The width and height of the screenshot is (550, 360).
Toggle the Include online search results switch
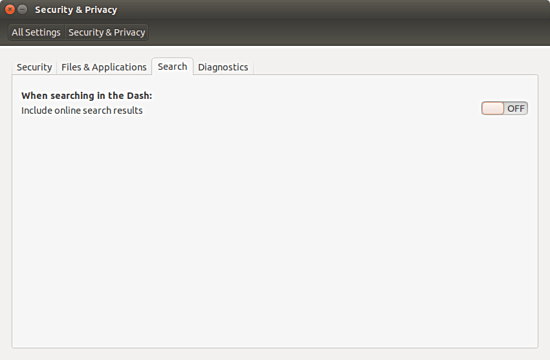click(504, 108)
